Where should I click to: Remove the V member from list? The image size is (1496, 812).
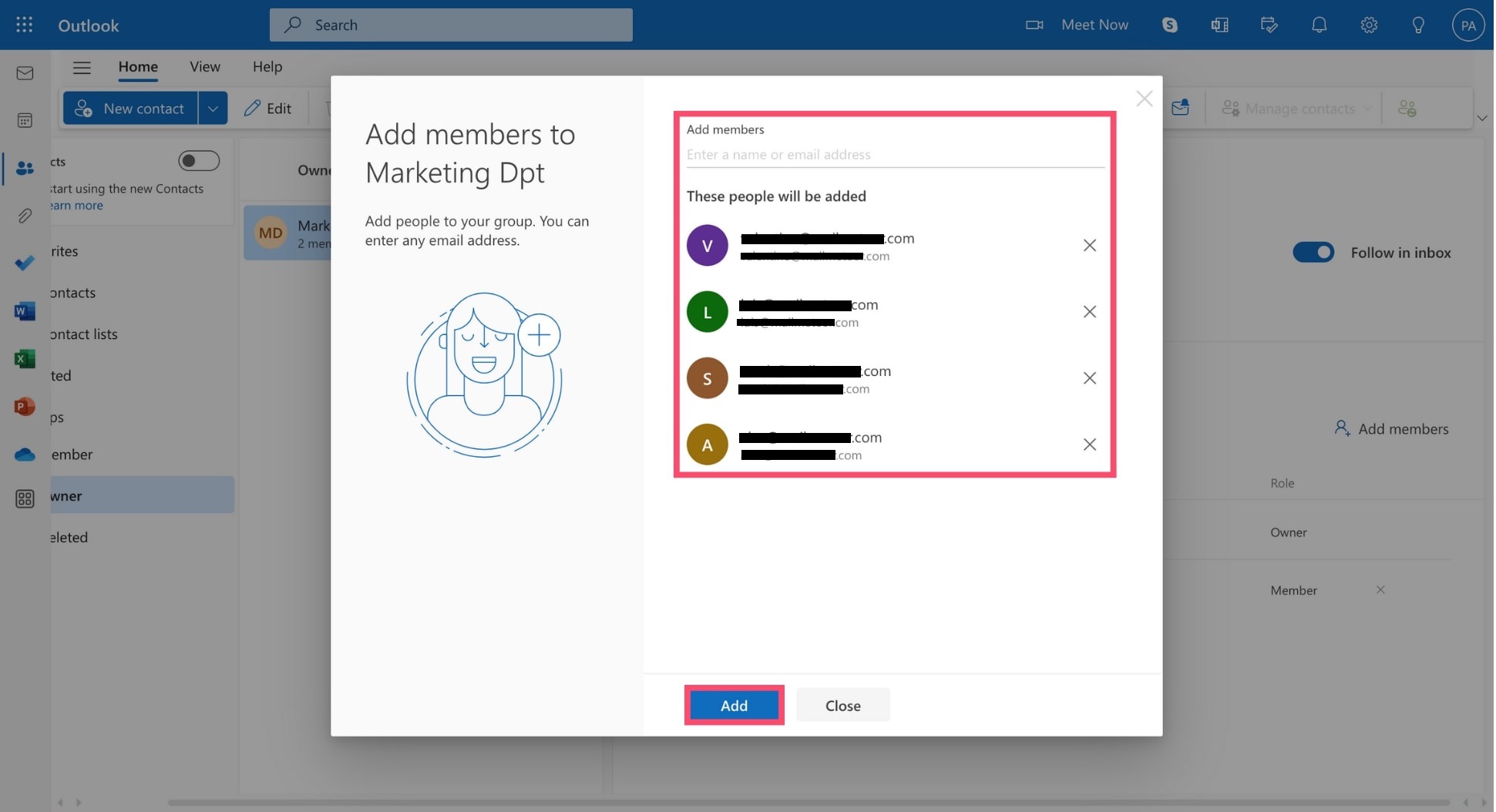[x=1091, y=246]
